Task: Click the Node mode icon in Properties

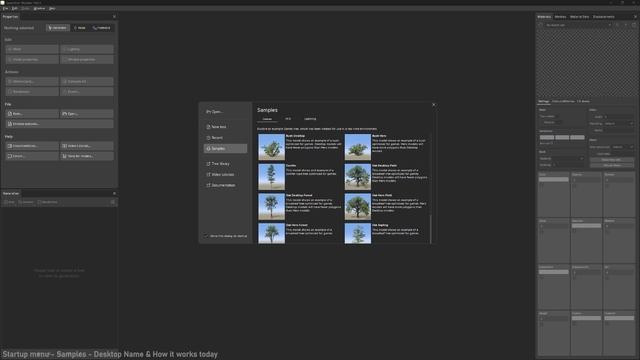Action: [x=76, y=28]
